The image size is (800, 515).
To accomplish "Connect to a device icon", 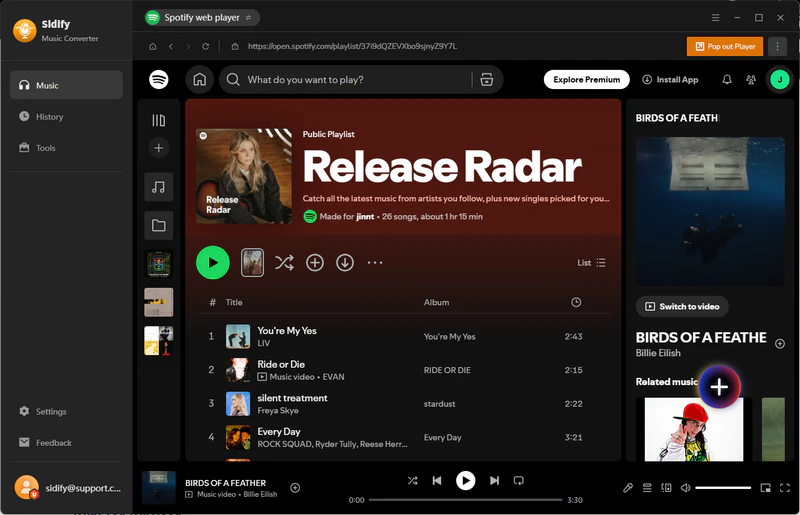I will click(x=666, y=488).
